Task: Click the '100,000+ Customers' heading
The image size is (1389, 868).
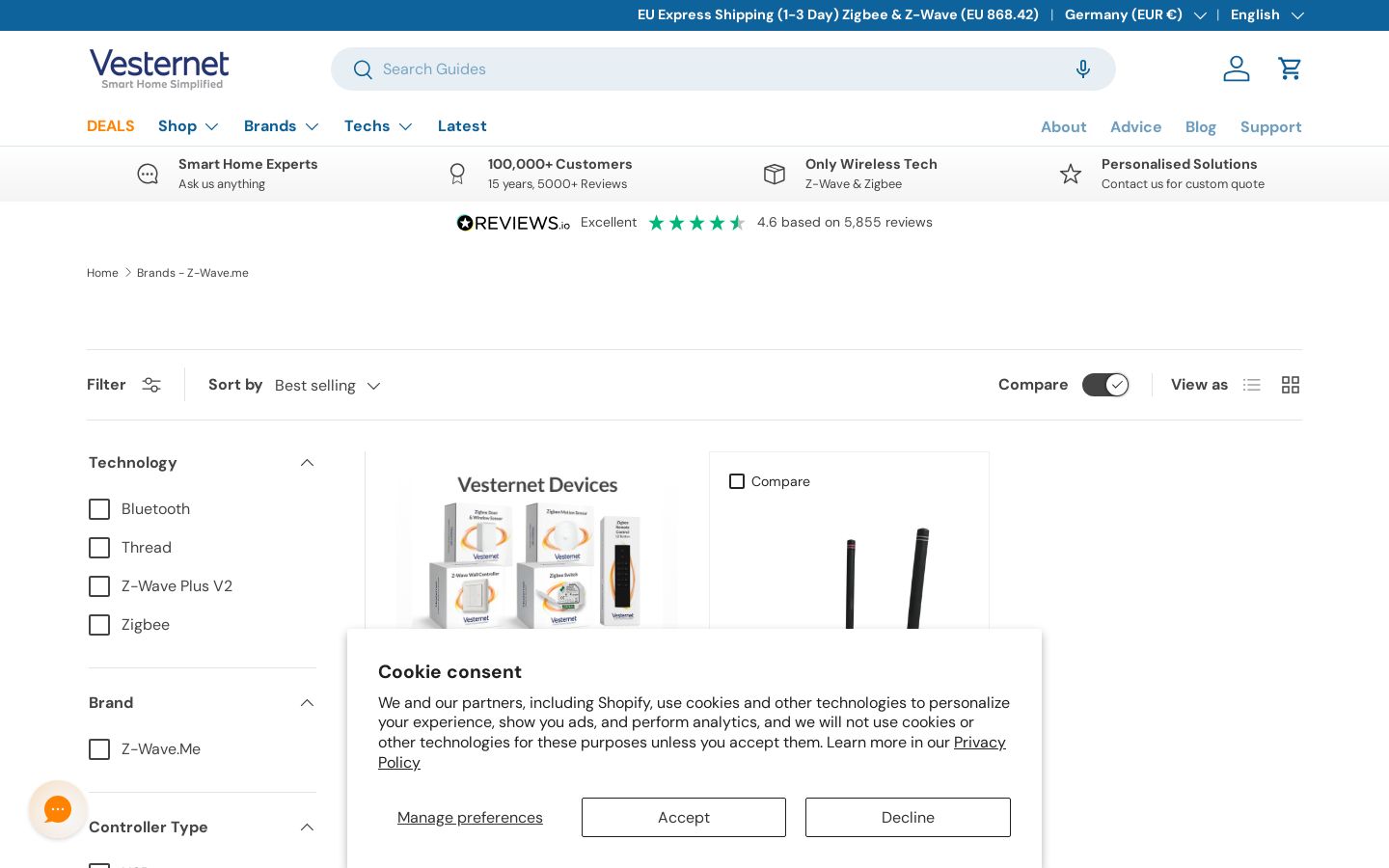Action: 560,165
